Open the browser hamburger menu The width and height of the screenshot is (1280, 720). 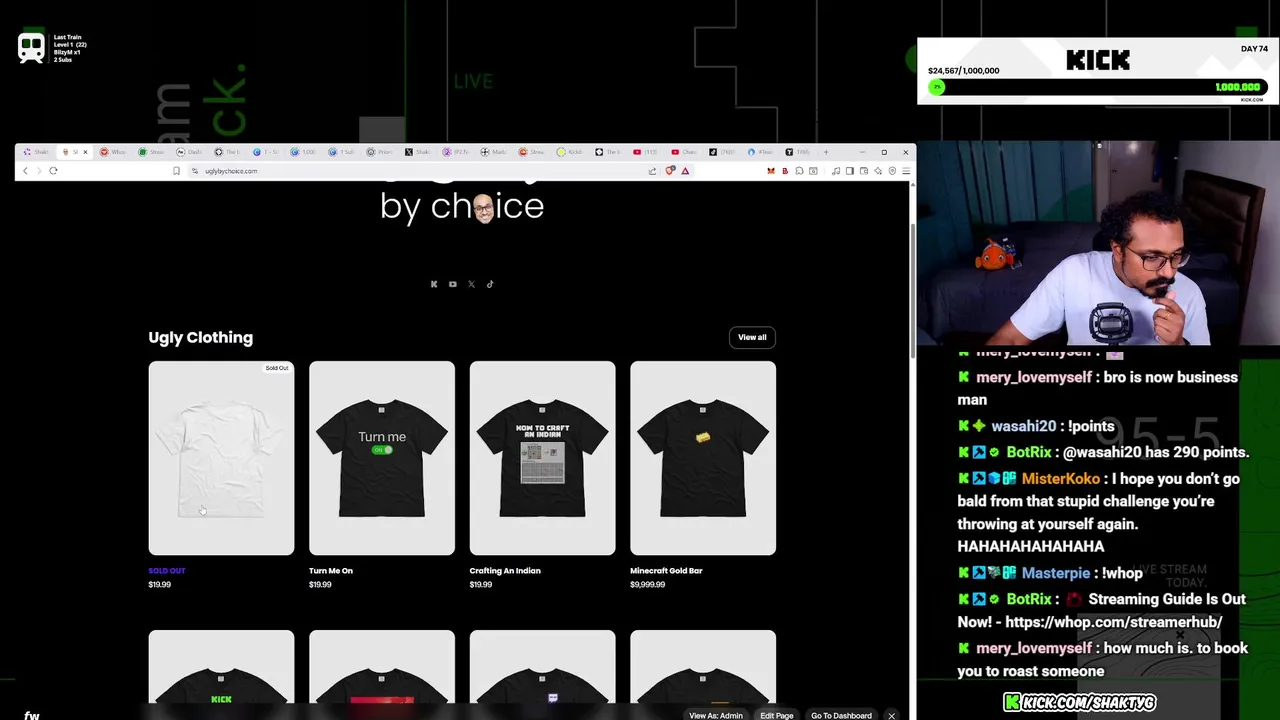point(906,171)
